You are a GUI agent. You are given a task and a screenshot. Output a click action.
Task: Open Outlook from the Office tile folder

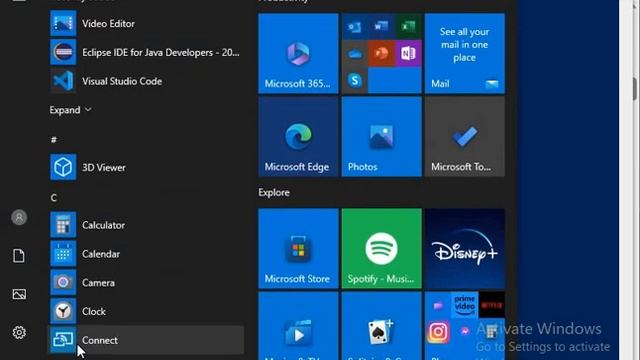355,27
